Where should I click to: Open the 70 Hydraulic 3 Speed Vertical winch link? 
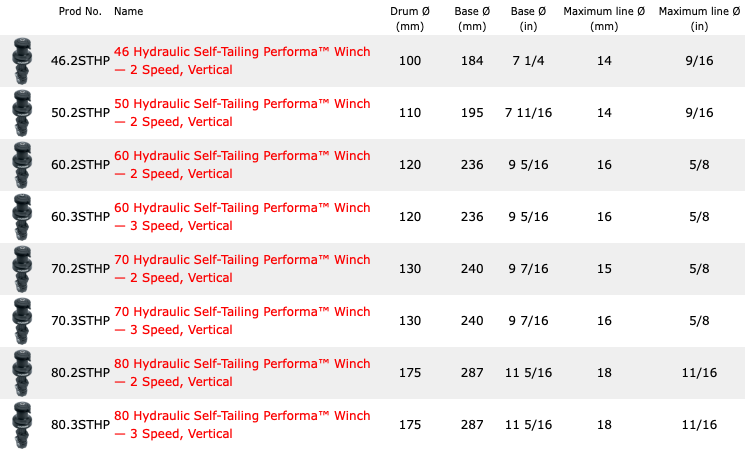[x=242, y=320]
